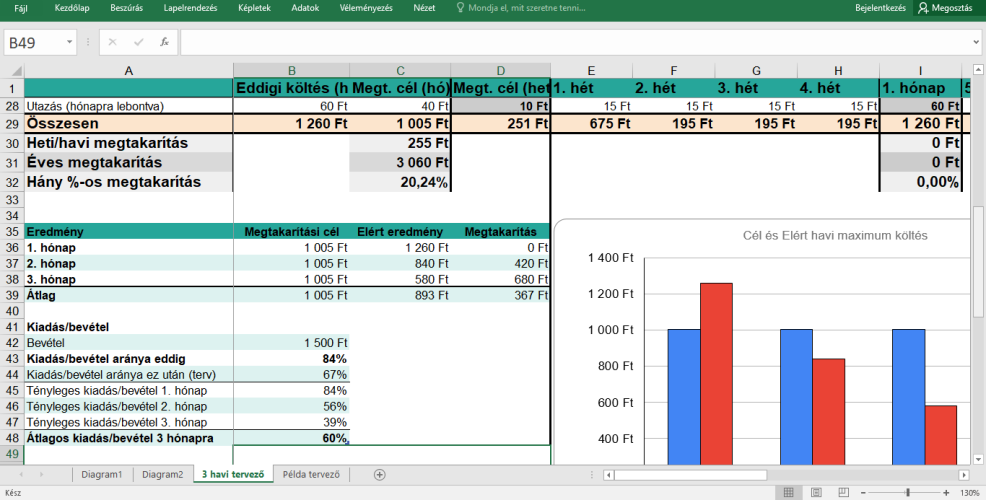Viewport: 986px width, 500px height.
Task: Zoom out with the minus button
Action: (x=863, y=492)
